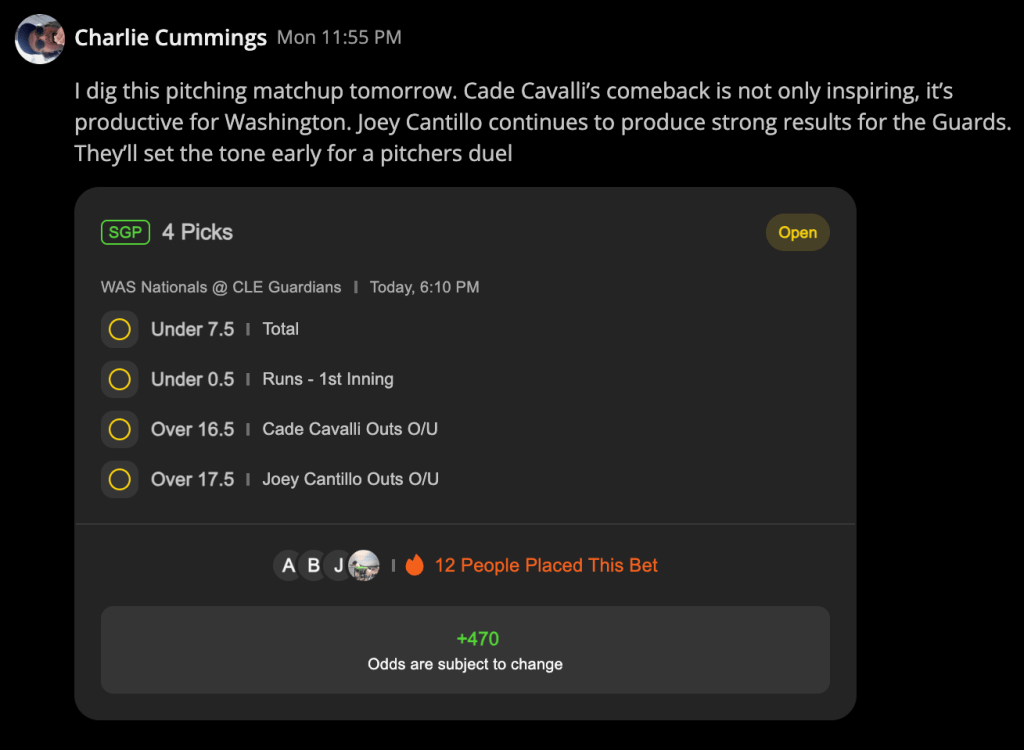Click the yellow Open status pill
The width and height of the screenshot is (1024, 750).
tap(797, 233)
